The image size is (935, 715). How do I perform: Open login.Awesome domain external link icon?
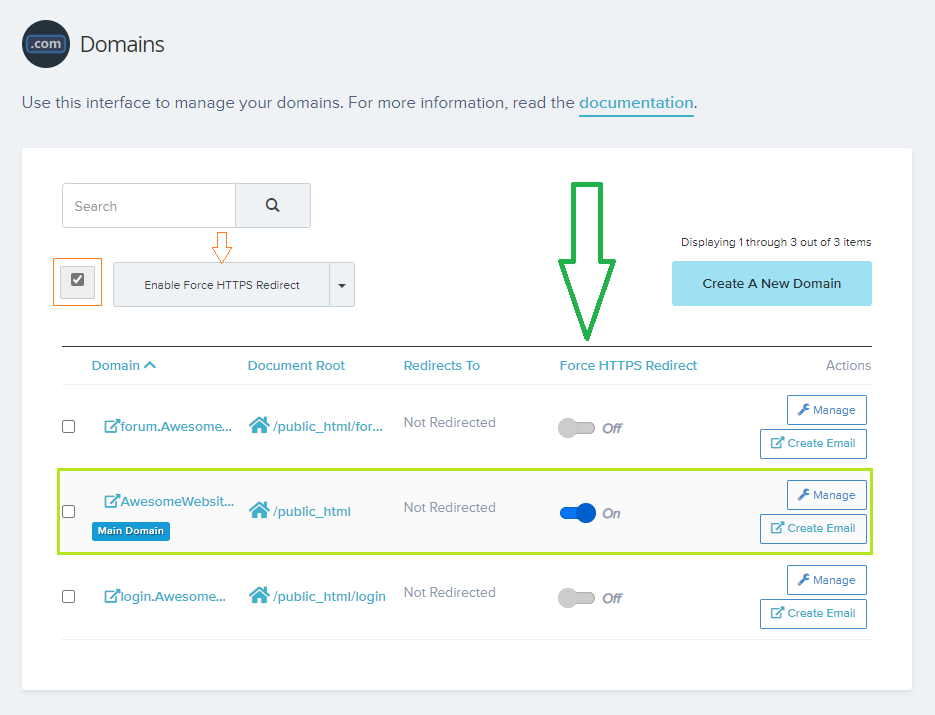[x=112, y=596]
